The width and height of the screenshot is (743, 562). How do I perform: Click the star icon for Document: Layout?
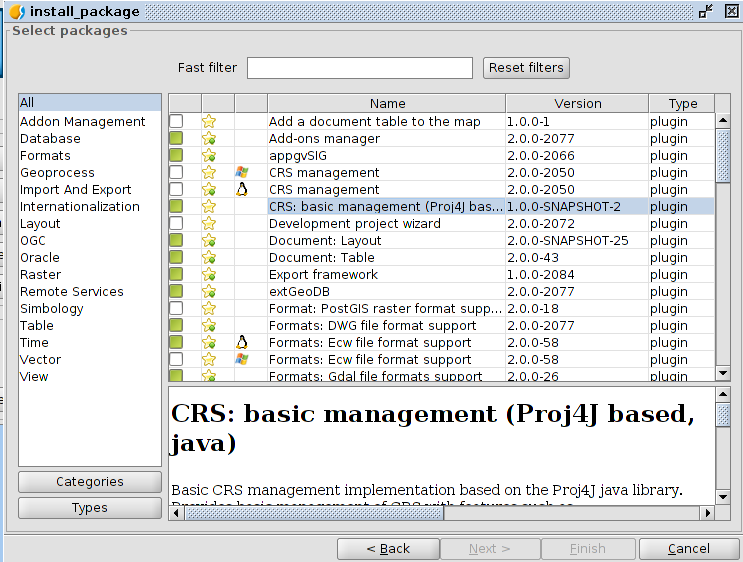click(x=209, y=240)
